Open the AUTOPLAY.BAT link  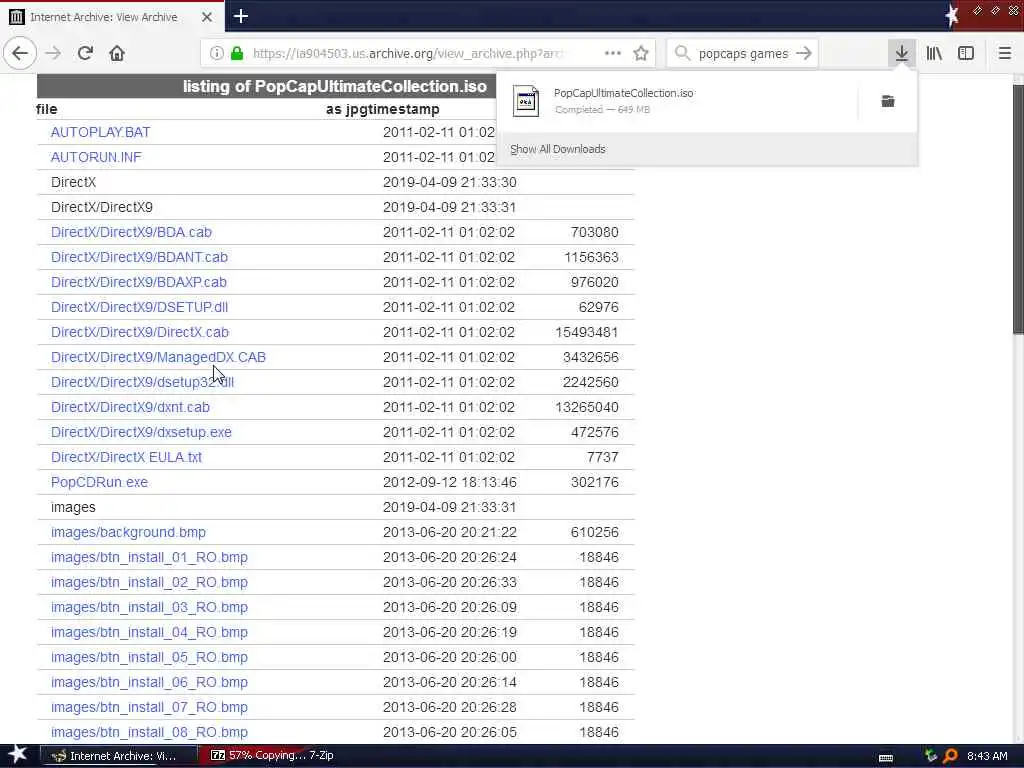coord(101,132)
